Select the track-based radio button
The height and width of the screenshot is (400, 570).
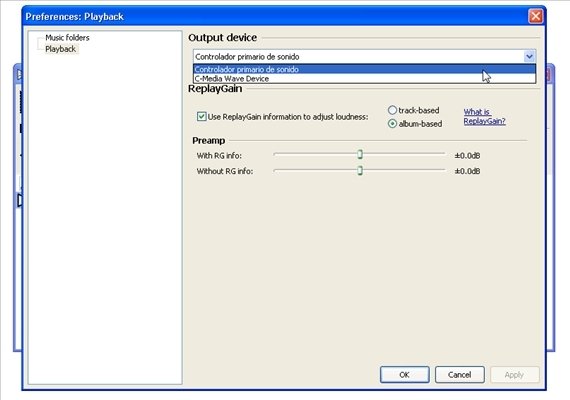pyautogui.click(x=392, y=110)
